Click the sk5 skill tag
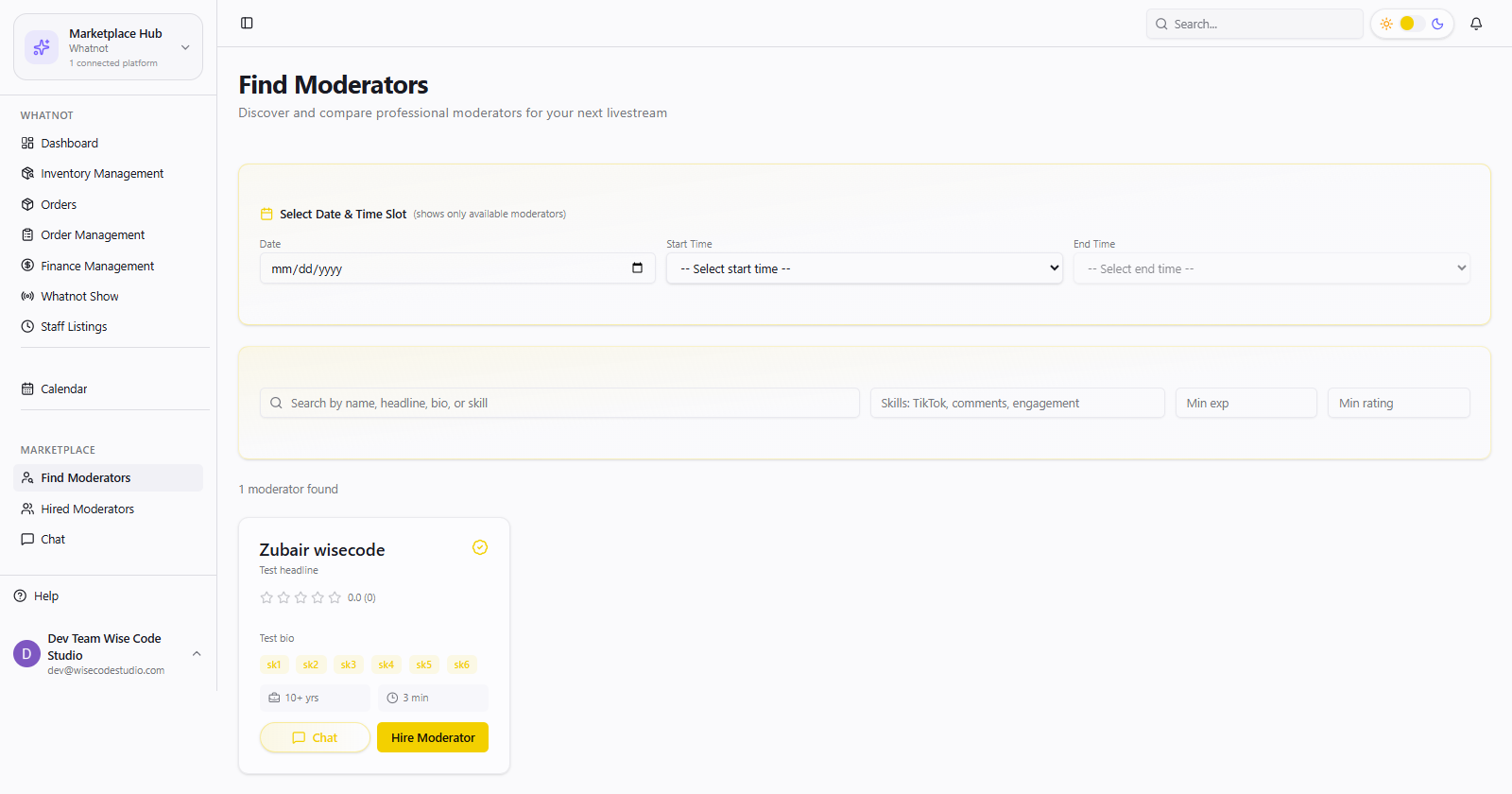Viewport: 1512px width, 794px height. [424, 665]
